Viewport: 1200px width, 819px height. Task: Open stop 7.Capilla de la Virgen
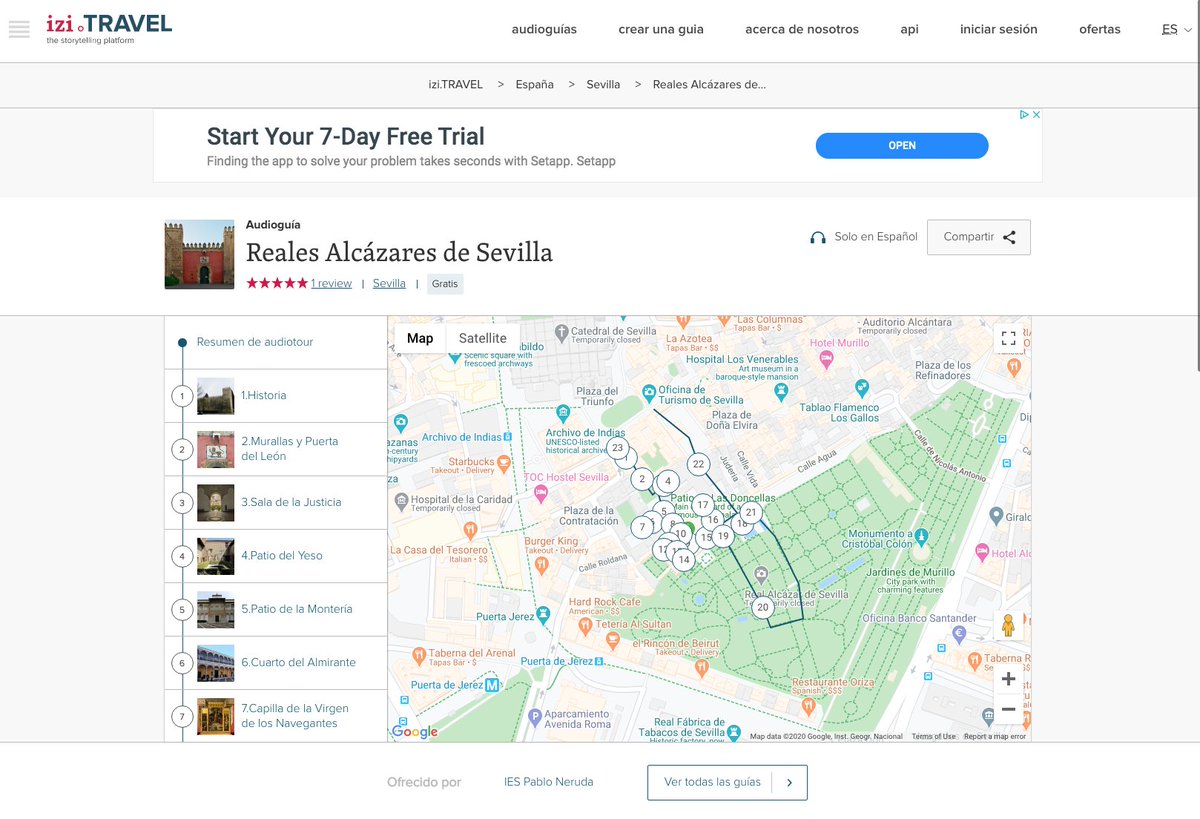coord(276,716)
